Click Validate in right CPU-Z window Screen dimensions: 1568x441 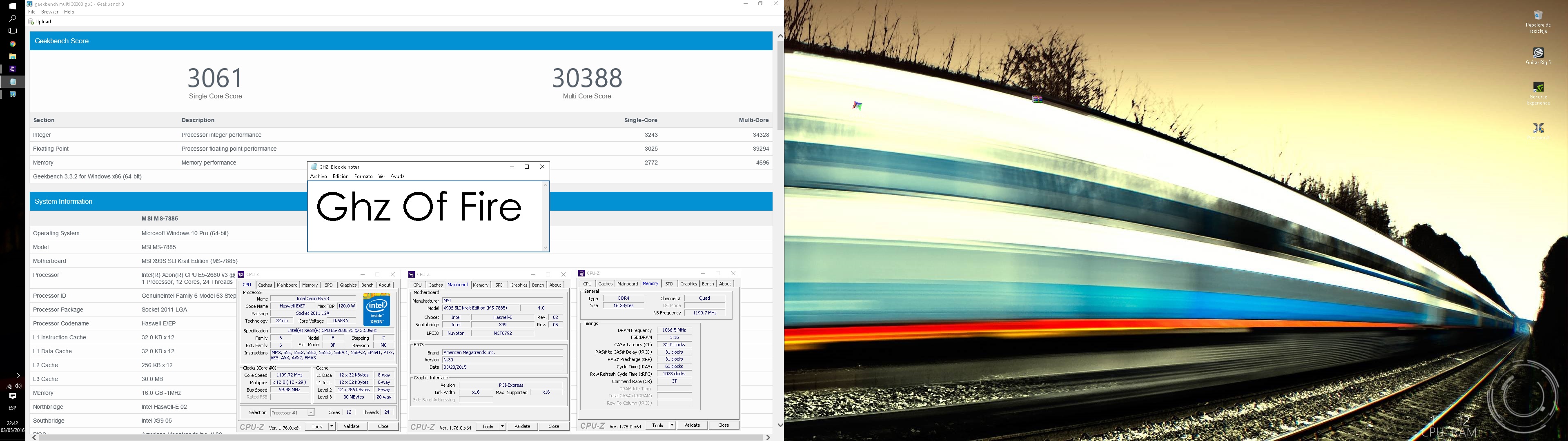point(692,425)
